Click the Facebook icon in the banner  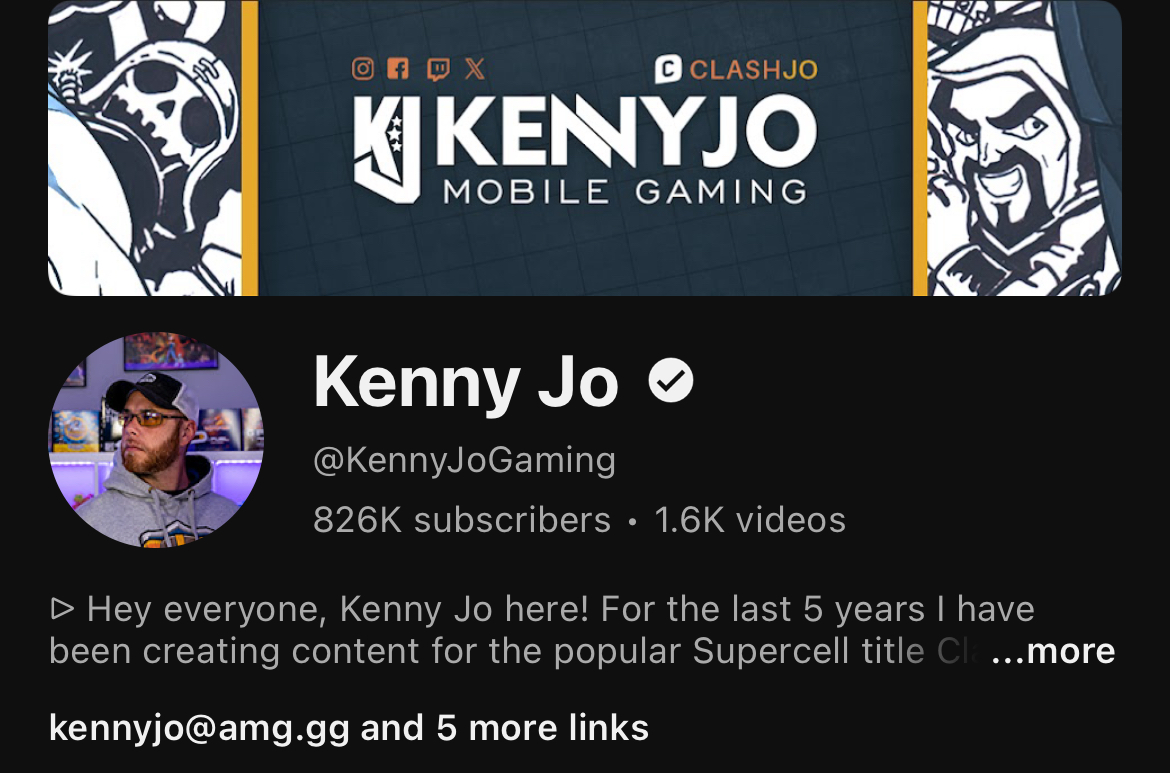pos(398,69)
